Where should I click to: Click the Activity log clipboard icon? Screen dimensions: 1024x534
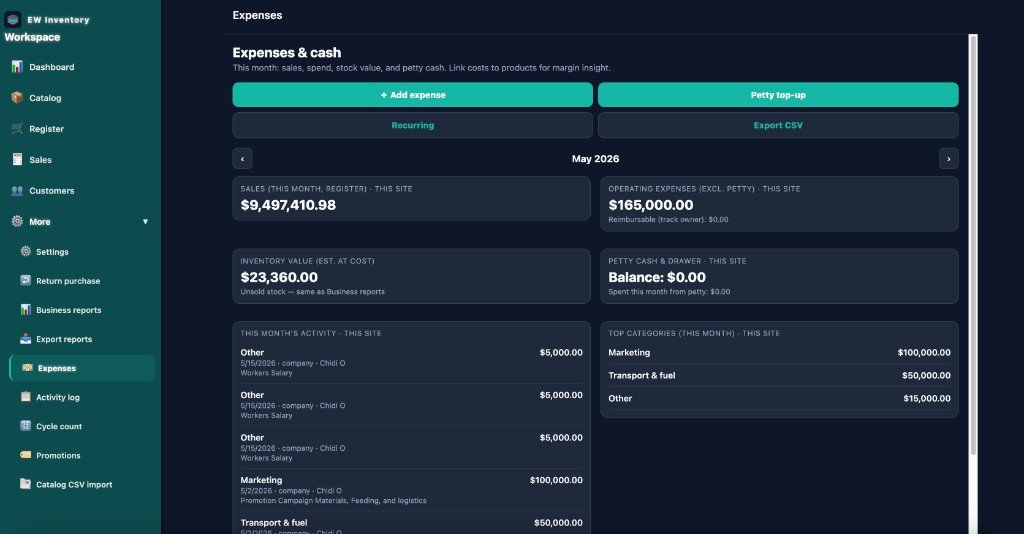point(25,396)
